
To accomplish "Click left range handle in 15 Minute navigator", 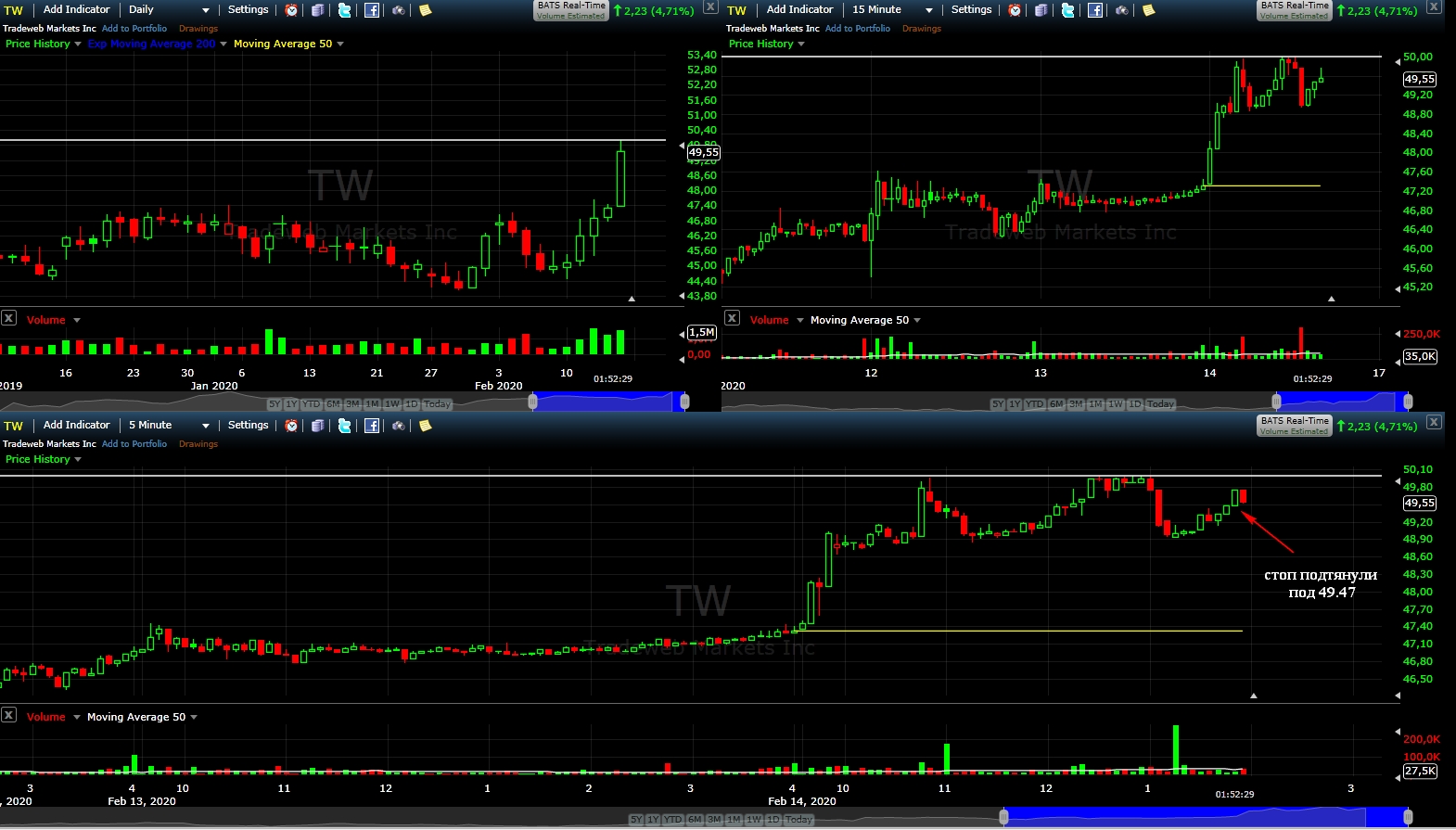I will 1276,402.
